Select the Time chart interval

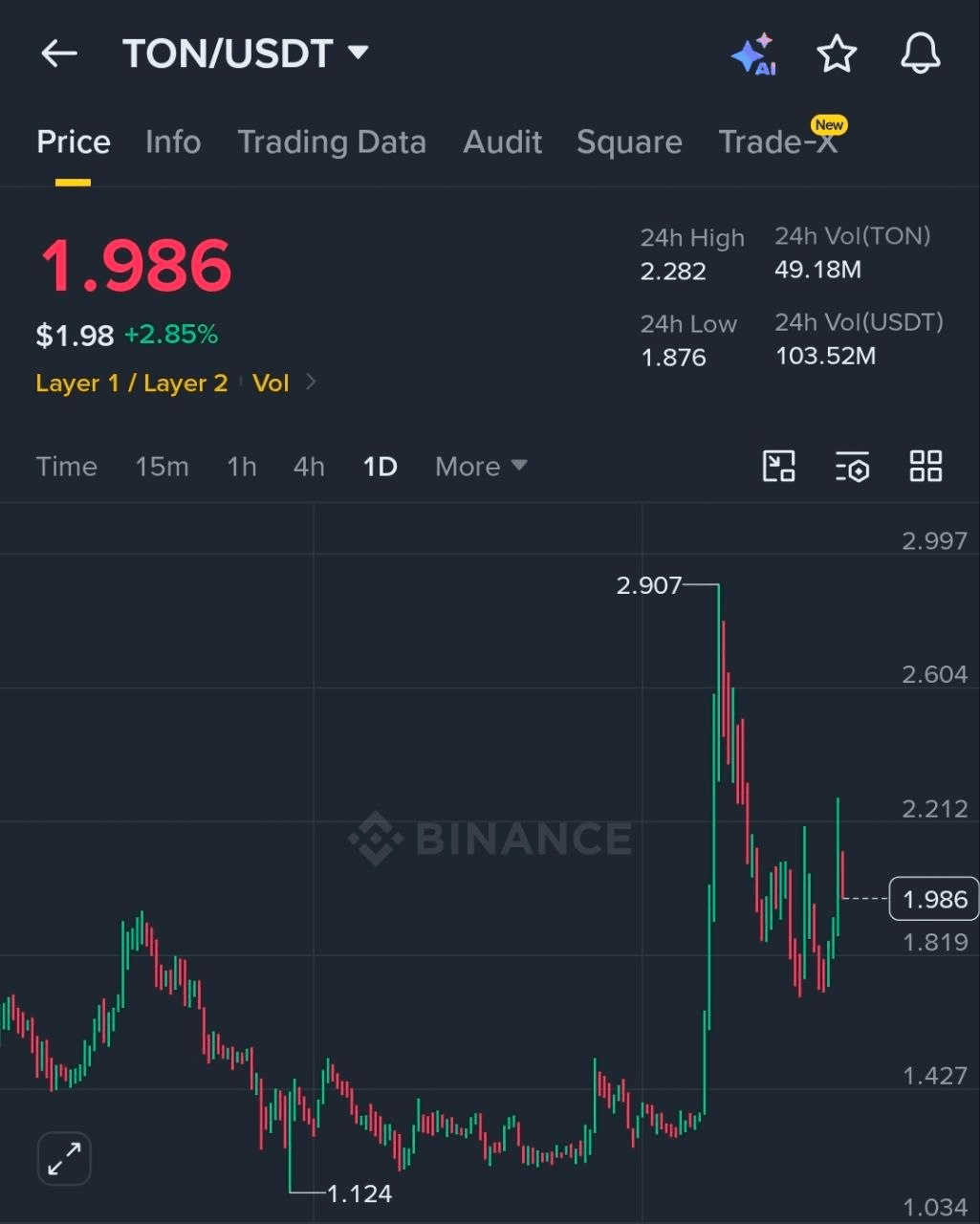(67, 467)
